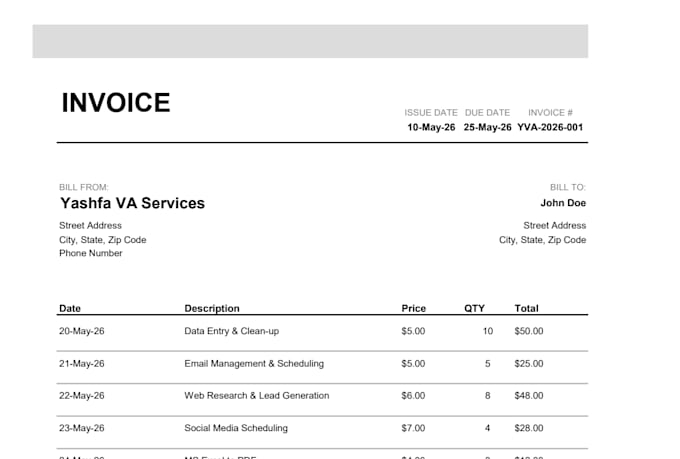Click the Description column header
Viewport: 680px width, 459px height.
[x=212, y=308]
